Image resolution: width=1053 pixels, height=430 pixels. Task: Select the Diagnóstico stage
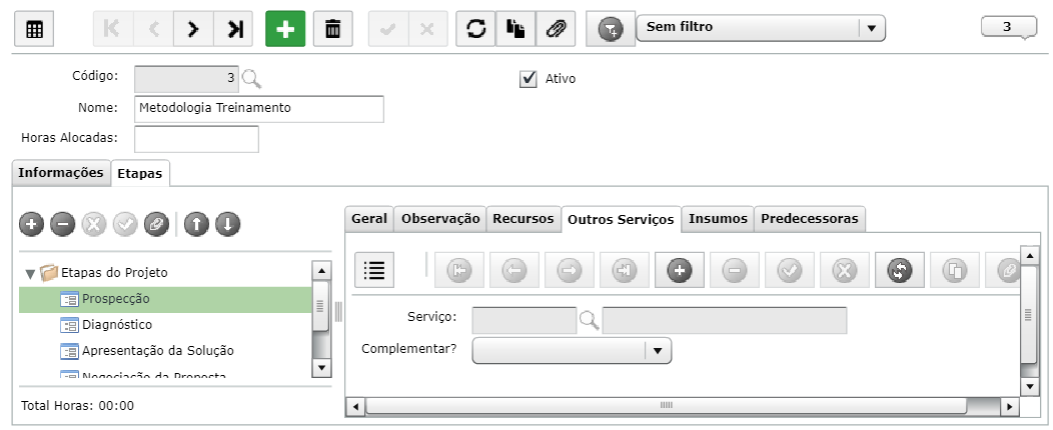coord(117,325)
